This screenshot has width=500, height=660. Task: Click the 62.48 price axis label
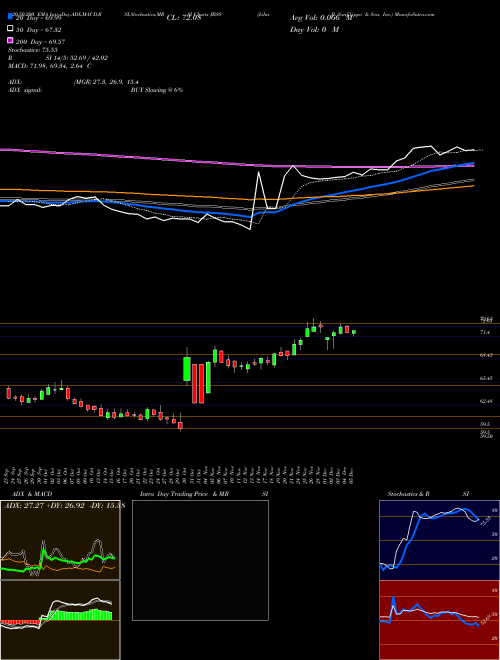(x=486, y=401)
